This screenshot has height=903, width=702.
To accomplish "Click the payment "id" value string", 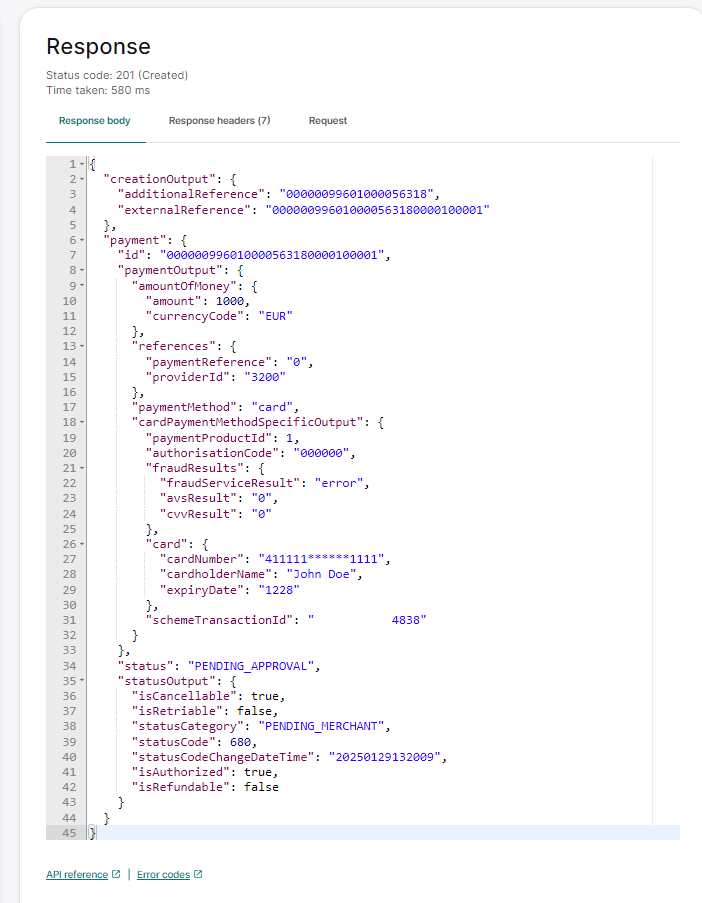I will [272, 255].
